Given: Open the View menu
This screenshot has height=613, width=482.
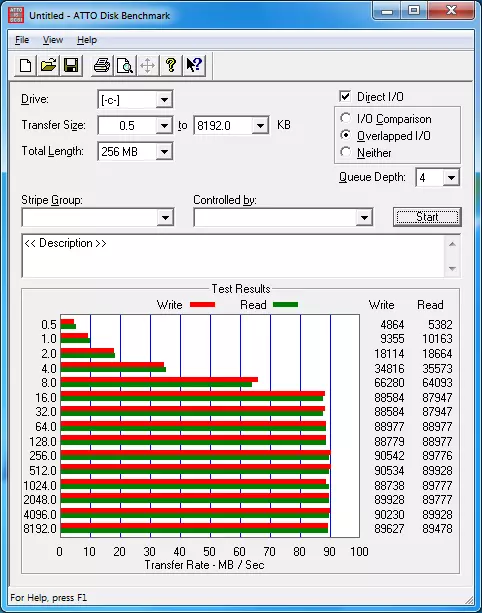Looking at the screenshot, I should pos(53,40).
